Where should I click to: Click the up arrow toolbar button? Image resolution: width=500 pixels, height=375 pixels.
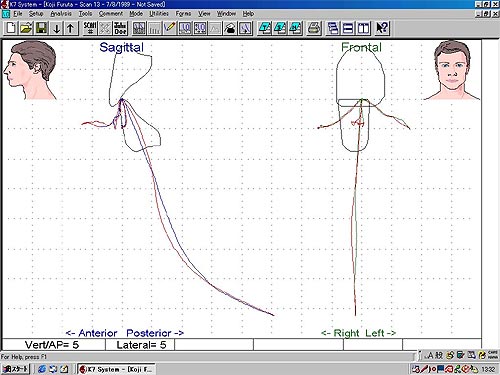coord(71,28)
